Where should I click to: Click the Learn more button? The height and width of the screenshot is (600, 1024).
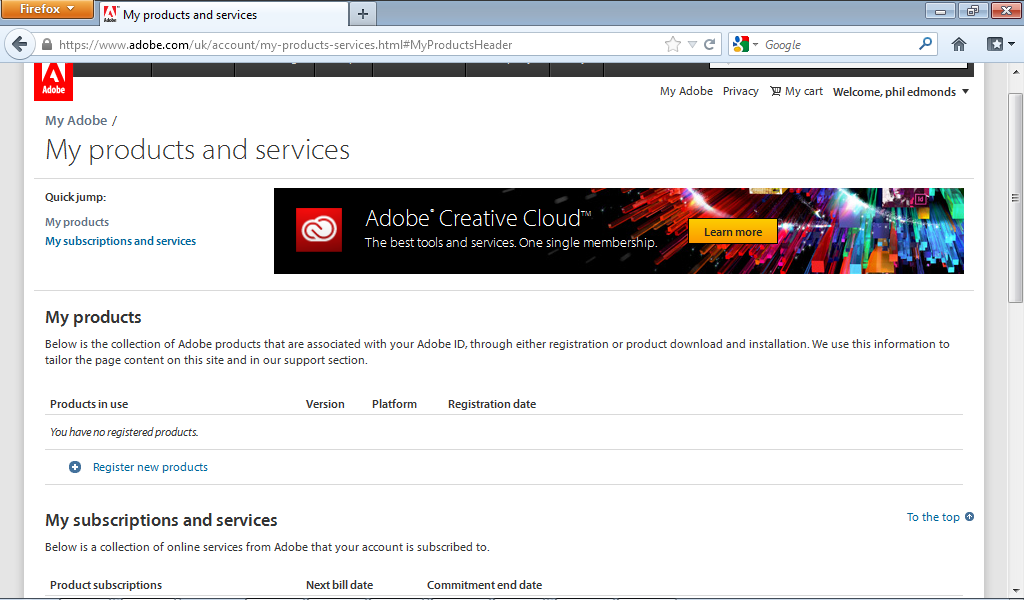(733, 232)
